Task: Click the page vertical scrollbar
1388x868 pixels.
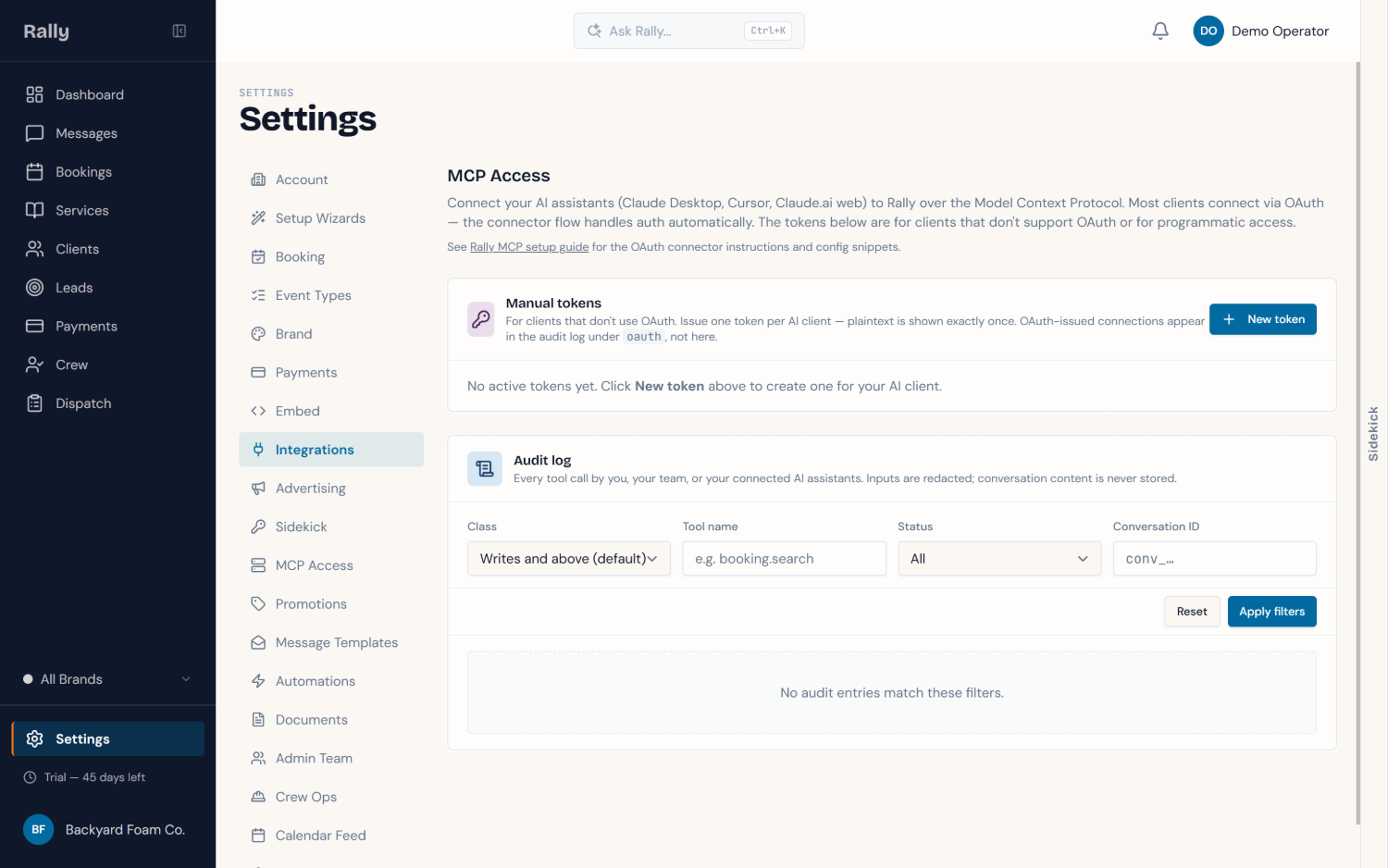Action: (1357, 442)
